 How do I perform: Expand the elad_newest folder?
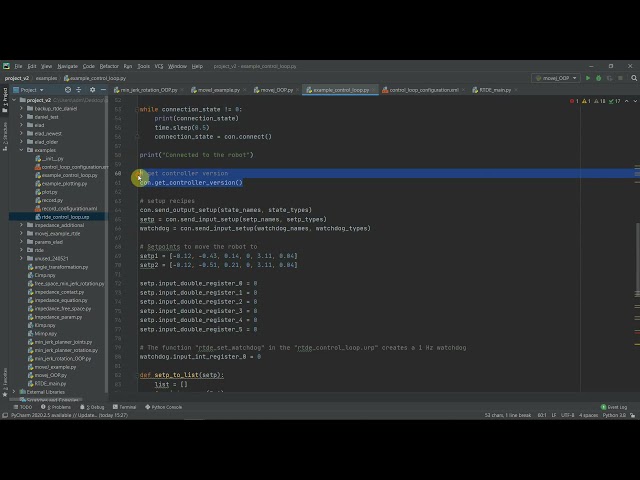tap(22, 133)
